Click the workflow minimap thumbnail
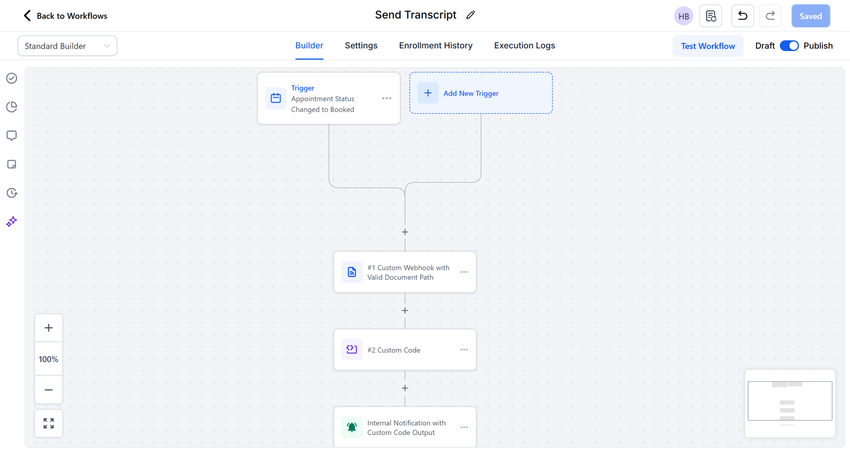 click(x=790, y=403)
